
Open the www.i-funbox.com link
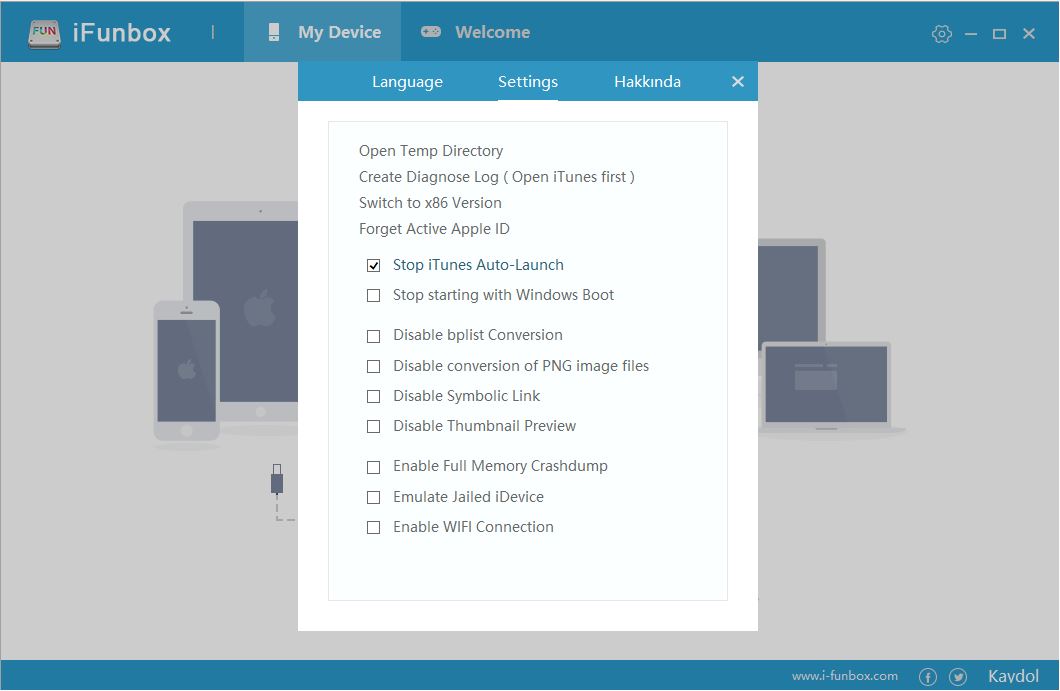click(845, 676)
